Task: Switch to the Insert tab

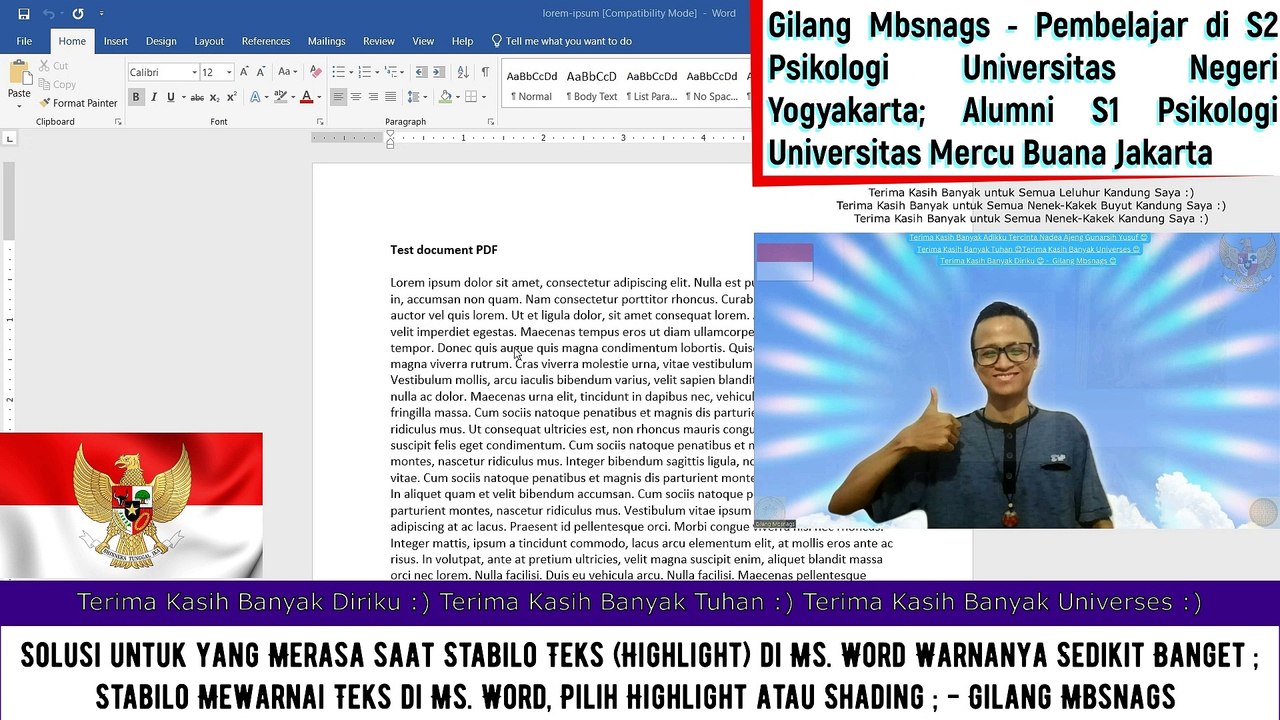Action: click(x=116, y=41)
